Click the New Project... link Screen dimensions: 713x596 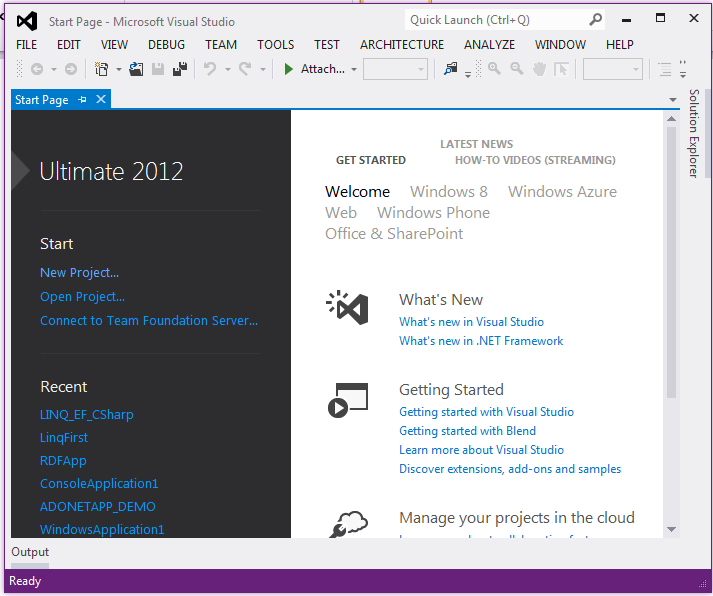pos(80,273)
